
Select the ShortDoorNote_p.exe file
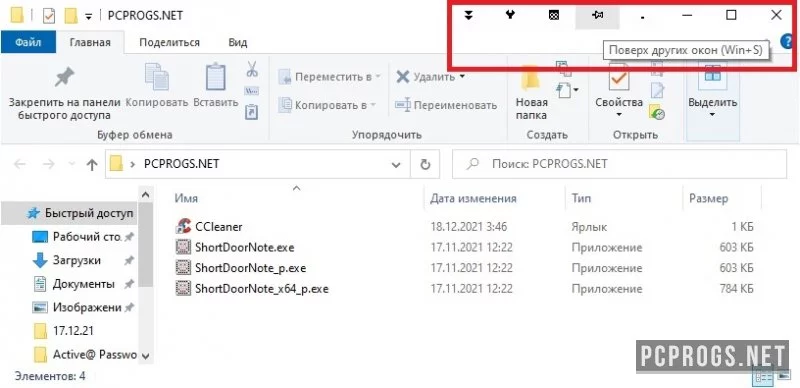point(251,268)
